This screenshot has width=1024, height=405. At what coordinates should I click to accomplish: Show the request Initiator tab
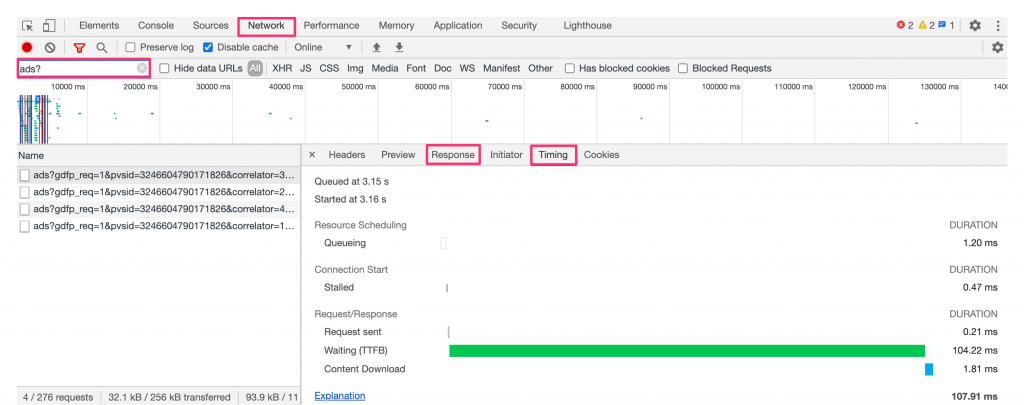(x=506, y=155)
